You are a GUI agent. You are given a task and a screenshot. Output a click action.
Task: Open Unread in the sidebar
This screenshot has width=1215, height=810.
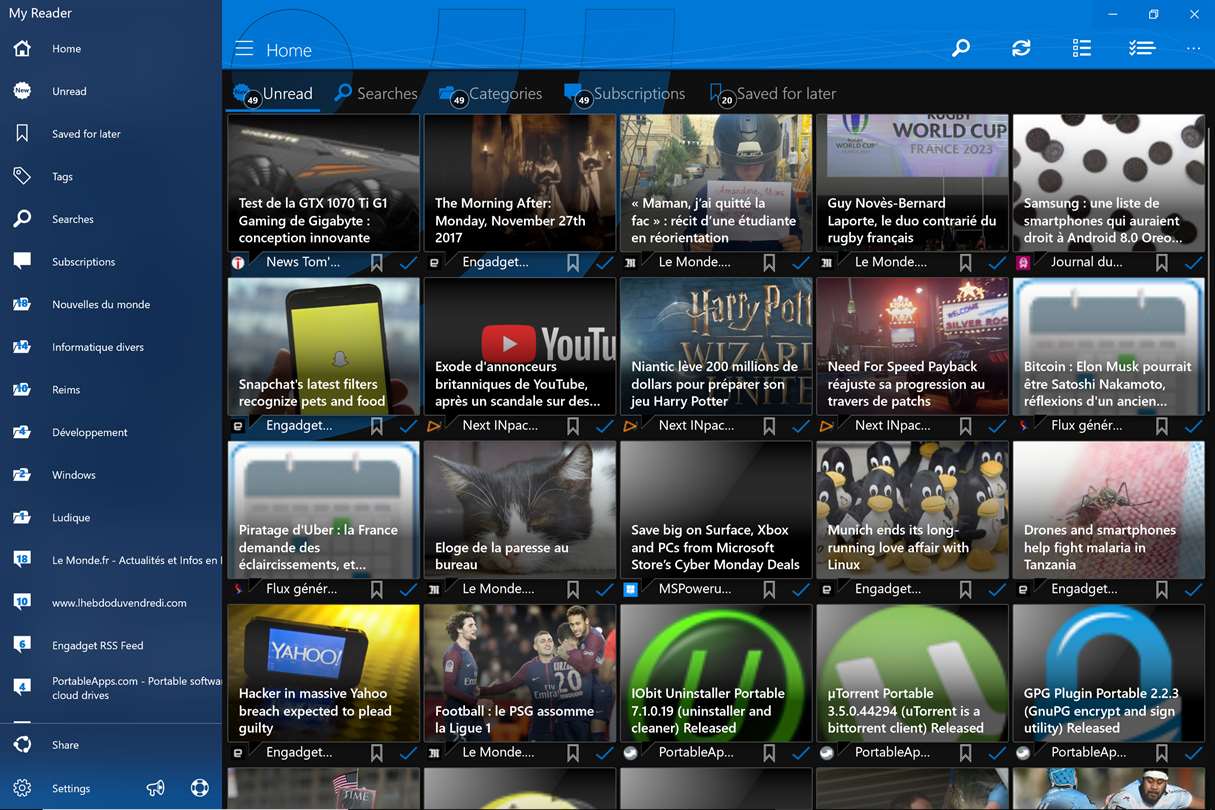(111, 91)
